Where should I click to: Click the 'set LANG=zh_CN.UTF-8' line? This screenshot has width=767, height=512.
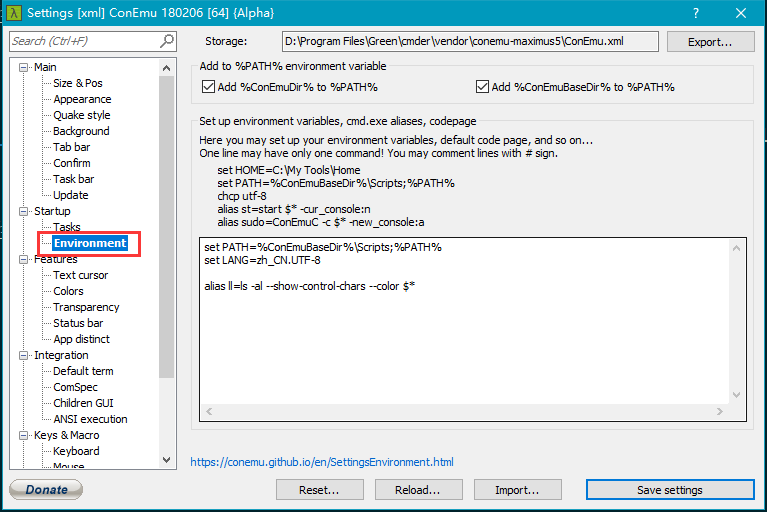262,261
